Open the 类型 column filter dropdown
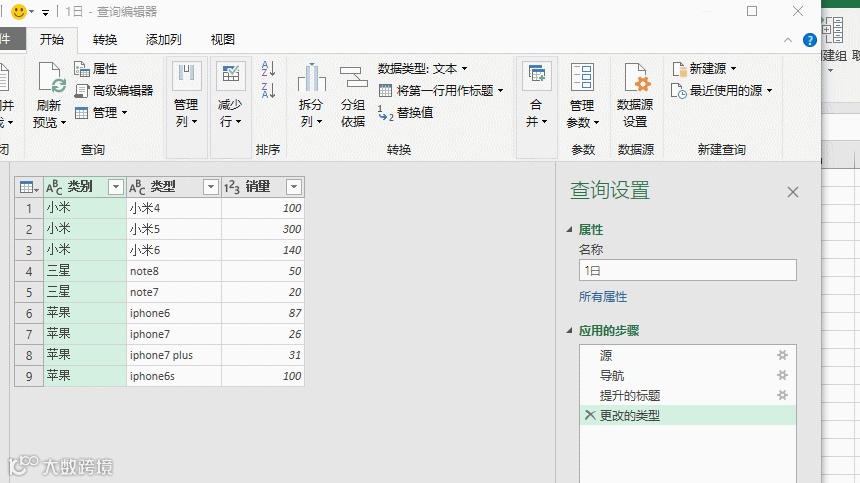Viewport: 860px width, 483px height. point(211,187)
